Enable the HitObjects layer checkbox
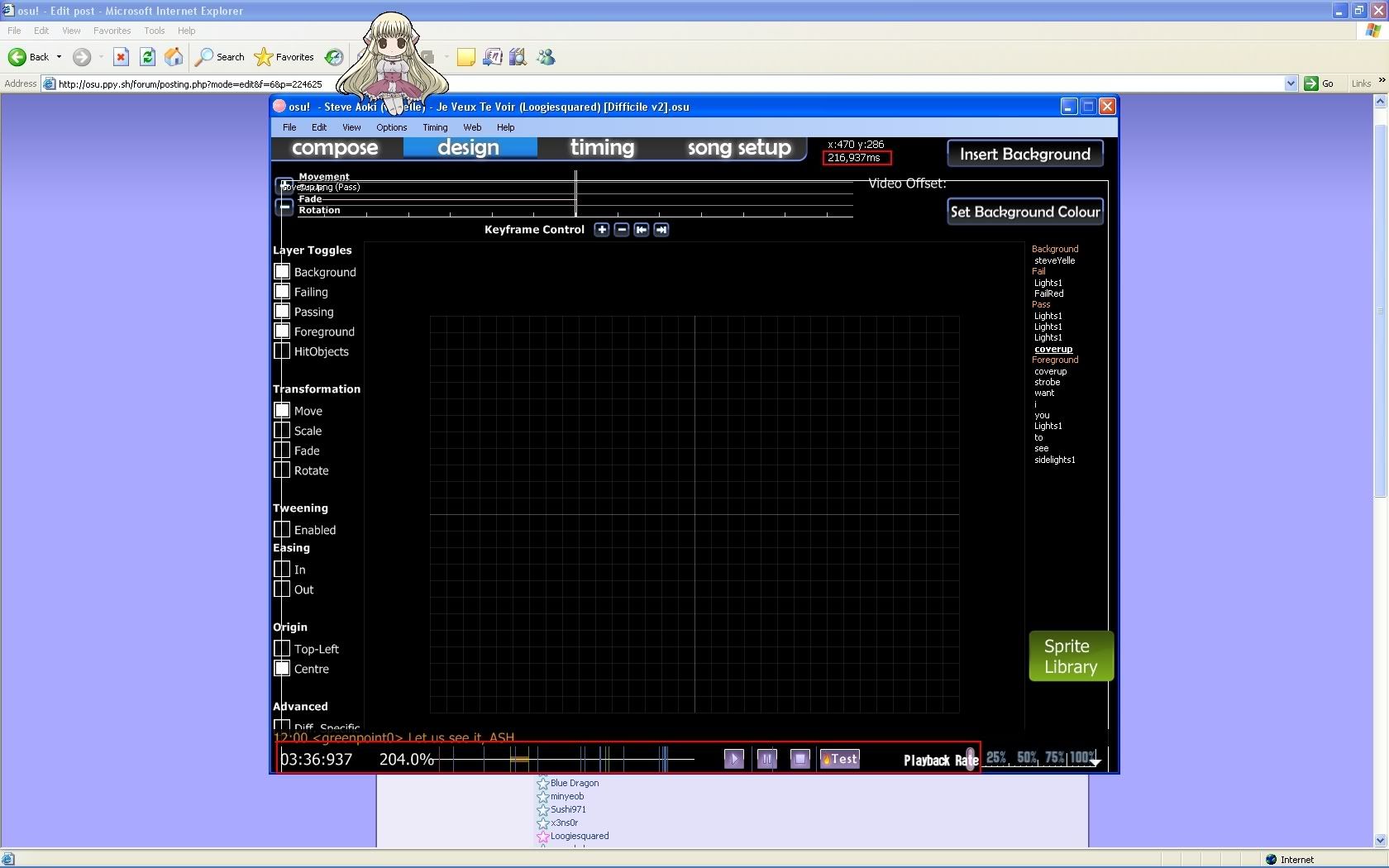Image resolution: width=1389 pixels, height=868 pixels. click(x=282, y=351)
